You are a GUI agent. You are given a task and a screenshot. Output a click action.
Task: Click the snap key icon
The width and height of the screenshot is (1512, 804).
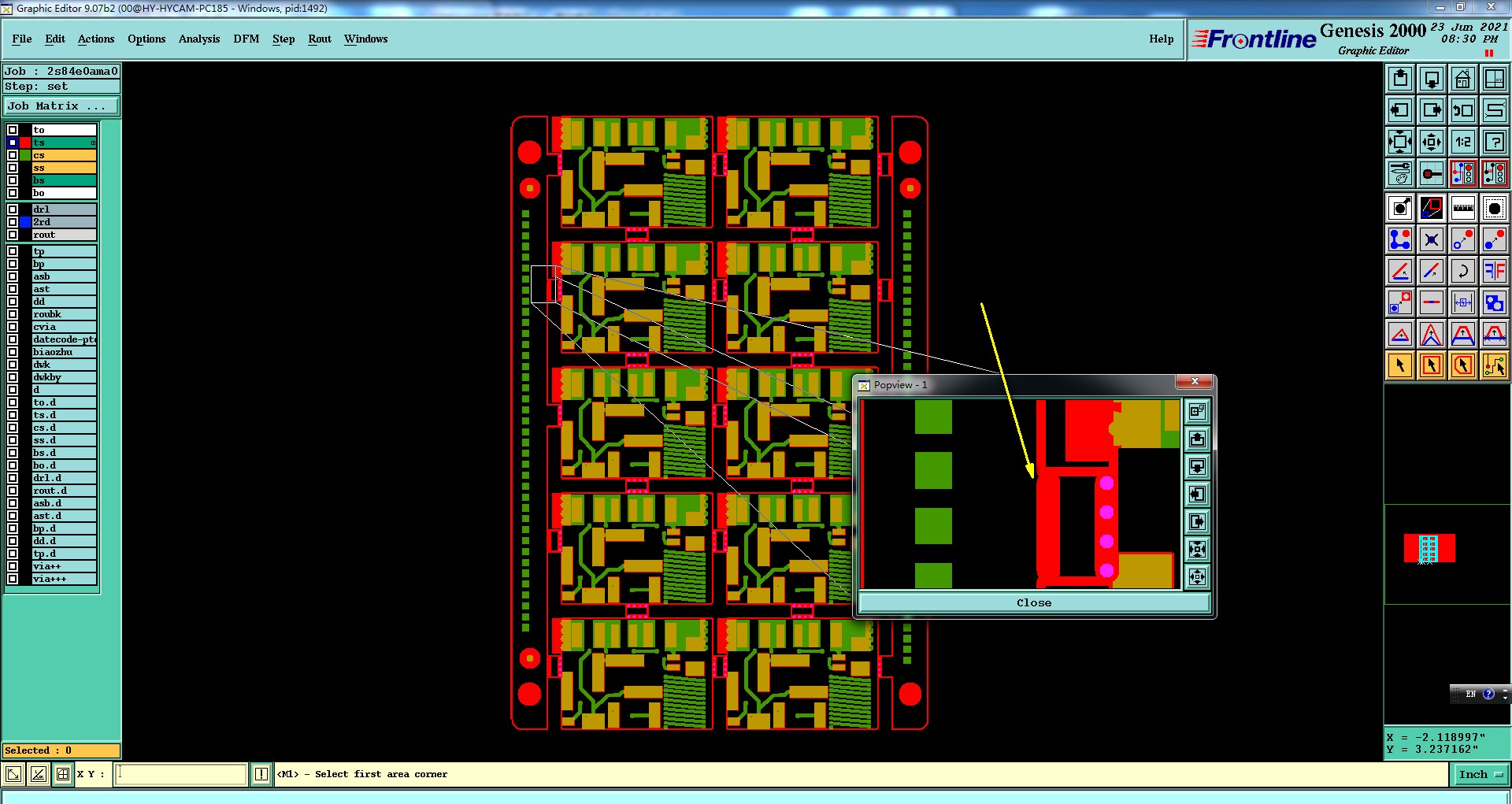(1432, 173)
